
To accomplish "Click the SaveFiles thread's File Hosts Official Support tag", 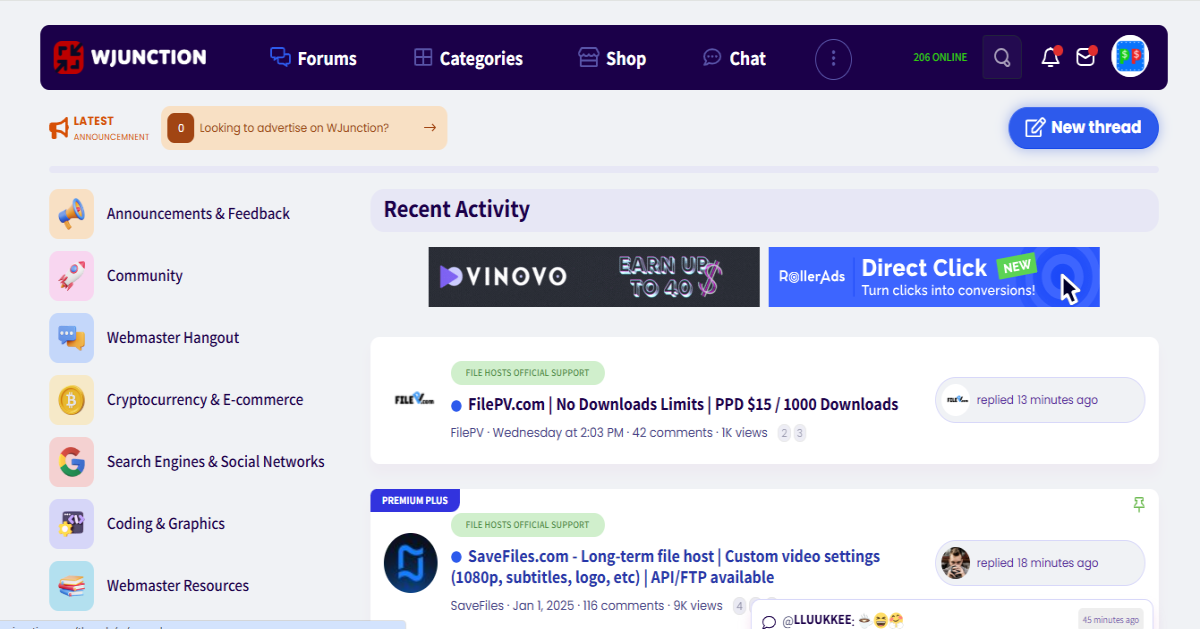I will [528, 525].
